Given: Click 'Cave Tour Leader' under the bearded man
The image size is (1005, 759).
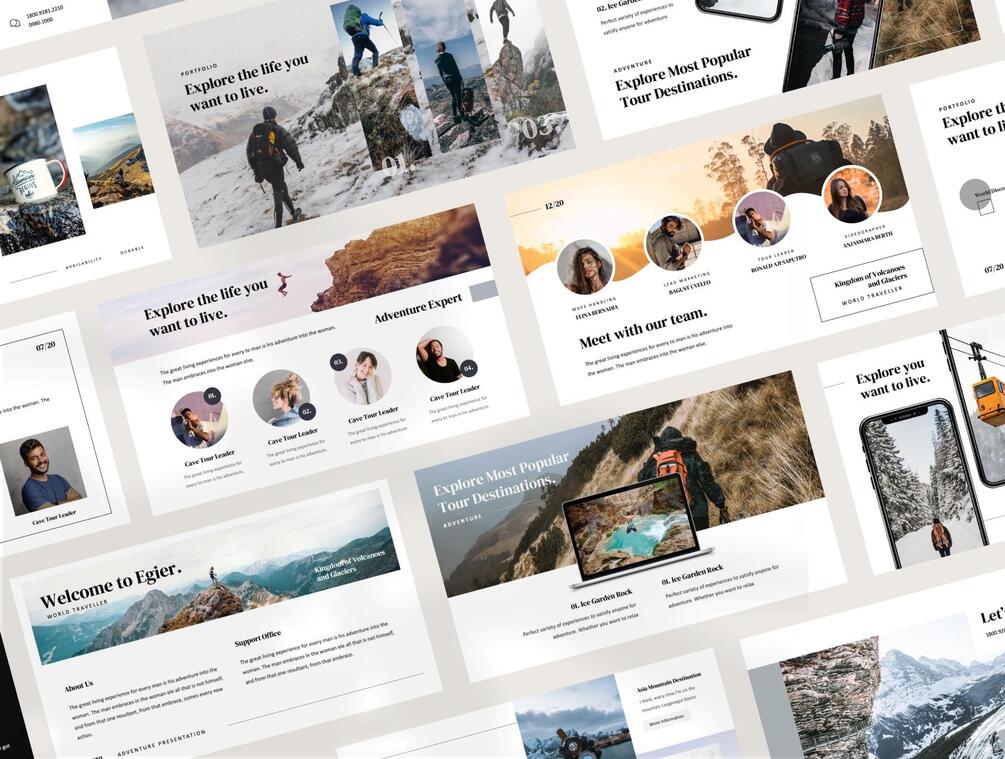Looking at the screenshot, I should point(54,517).
